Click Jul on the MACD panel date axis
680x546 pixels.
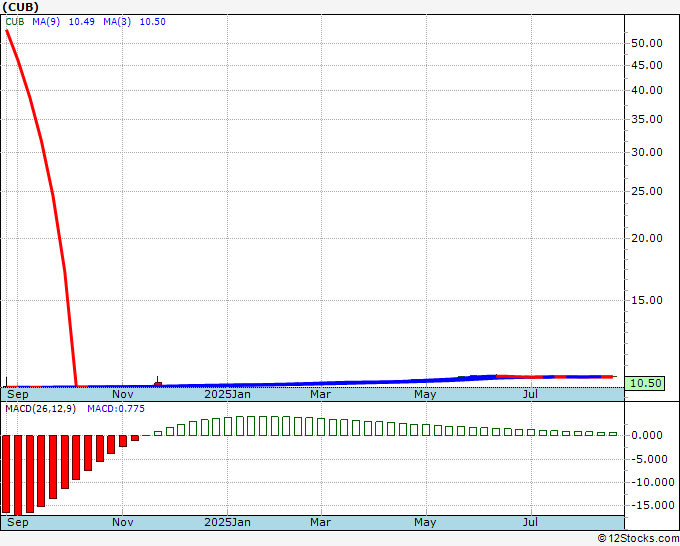[530, 522]
